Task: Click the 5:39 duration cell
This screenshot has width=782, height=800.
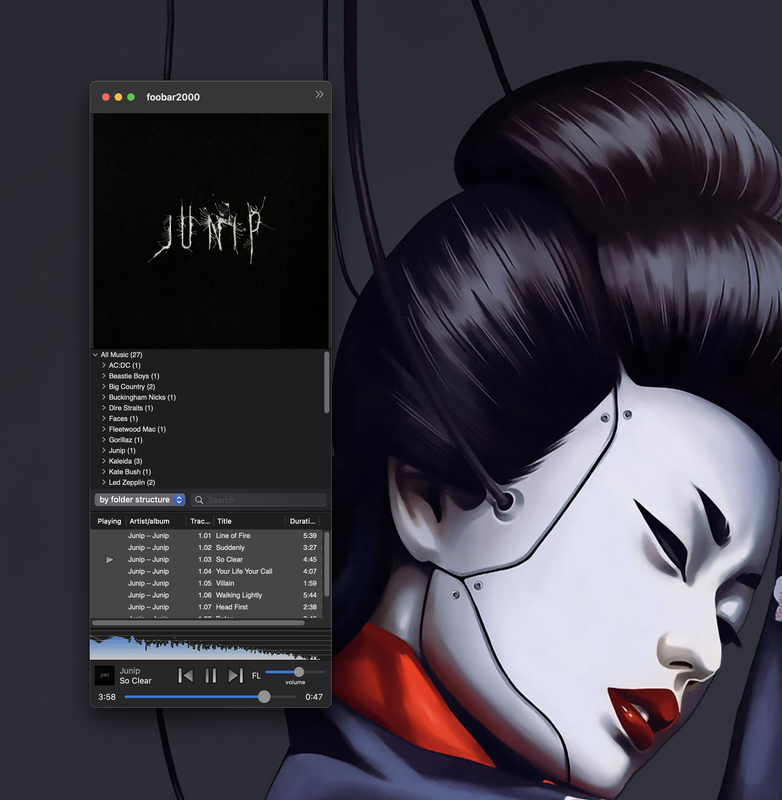Action: coord(310,536)
